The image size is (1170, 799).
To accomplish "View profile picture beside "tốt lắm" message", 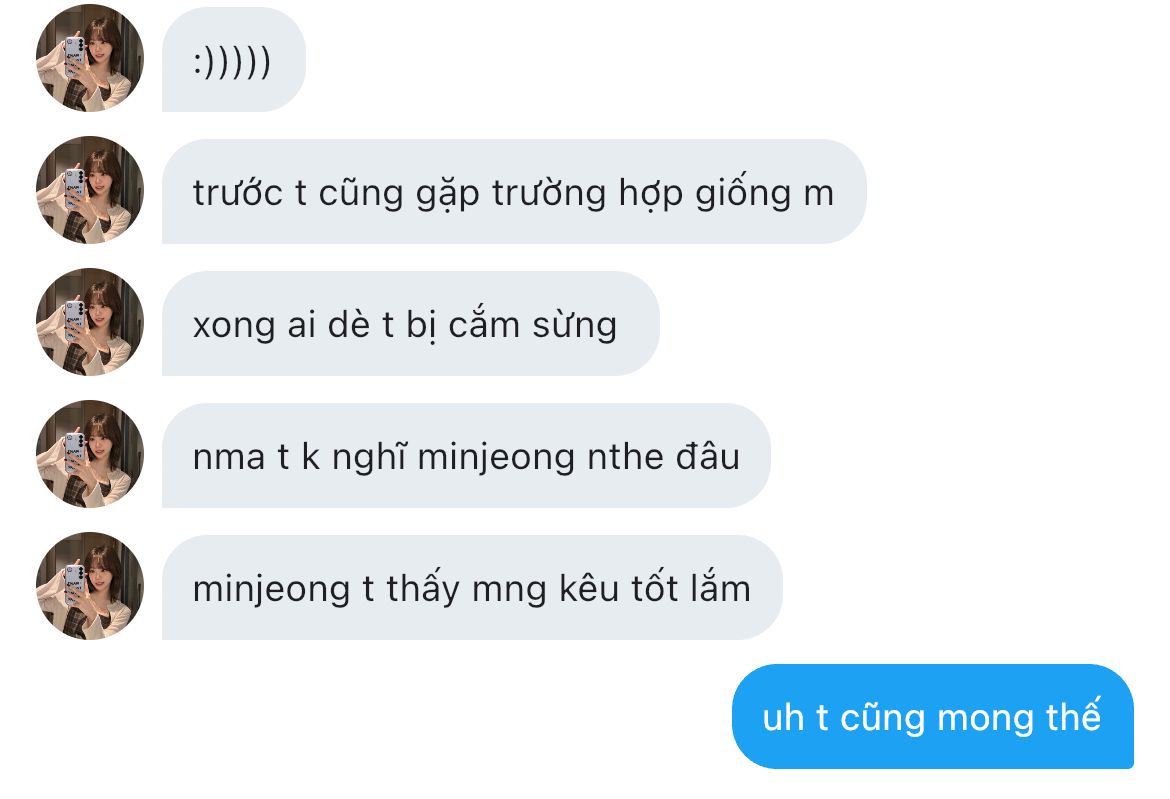I will pos(90,586).
